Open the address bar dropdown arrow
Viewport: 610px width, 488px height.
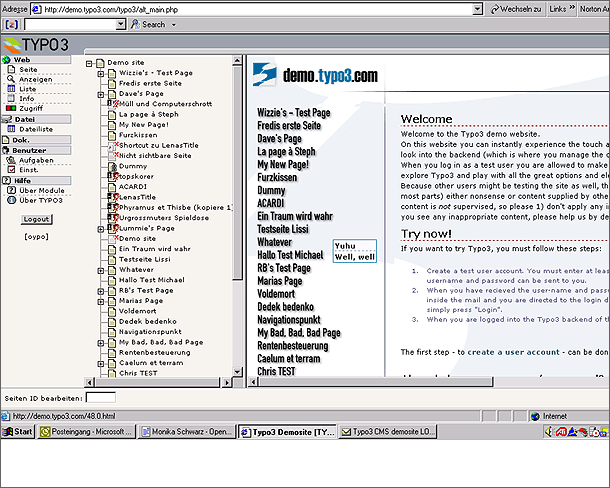click(478, 9)
